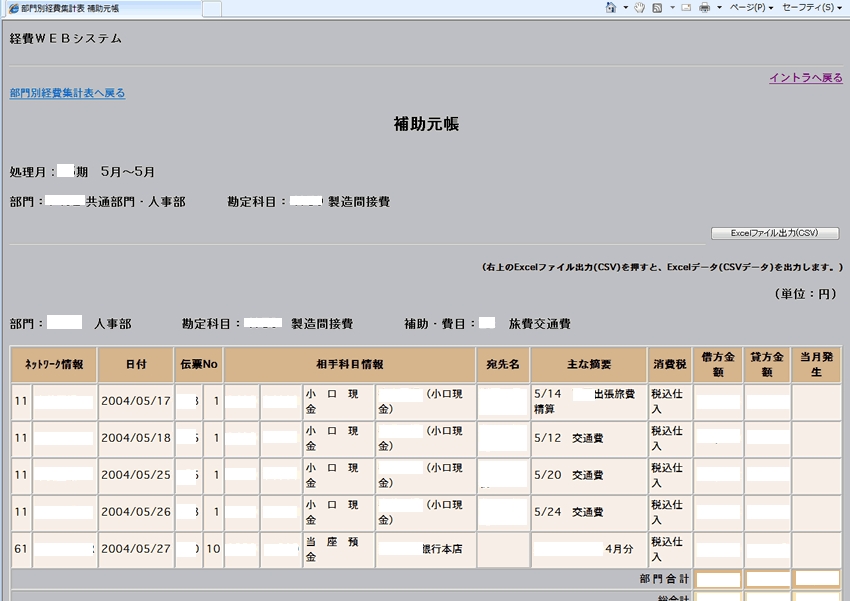This screenshot has width=850, height=601.
Task: Click the 部門合計 貸方金額 total box
Action: [x=767, y=579]
